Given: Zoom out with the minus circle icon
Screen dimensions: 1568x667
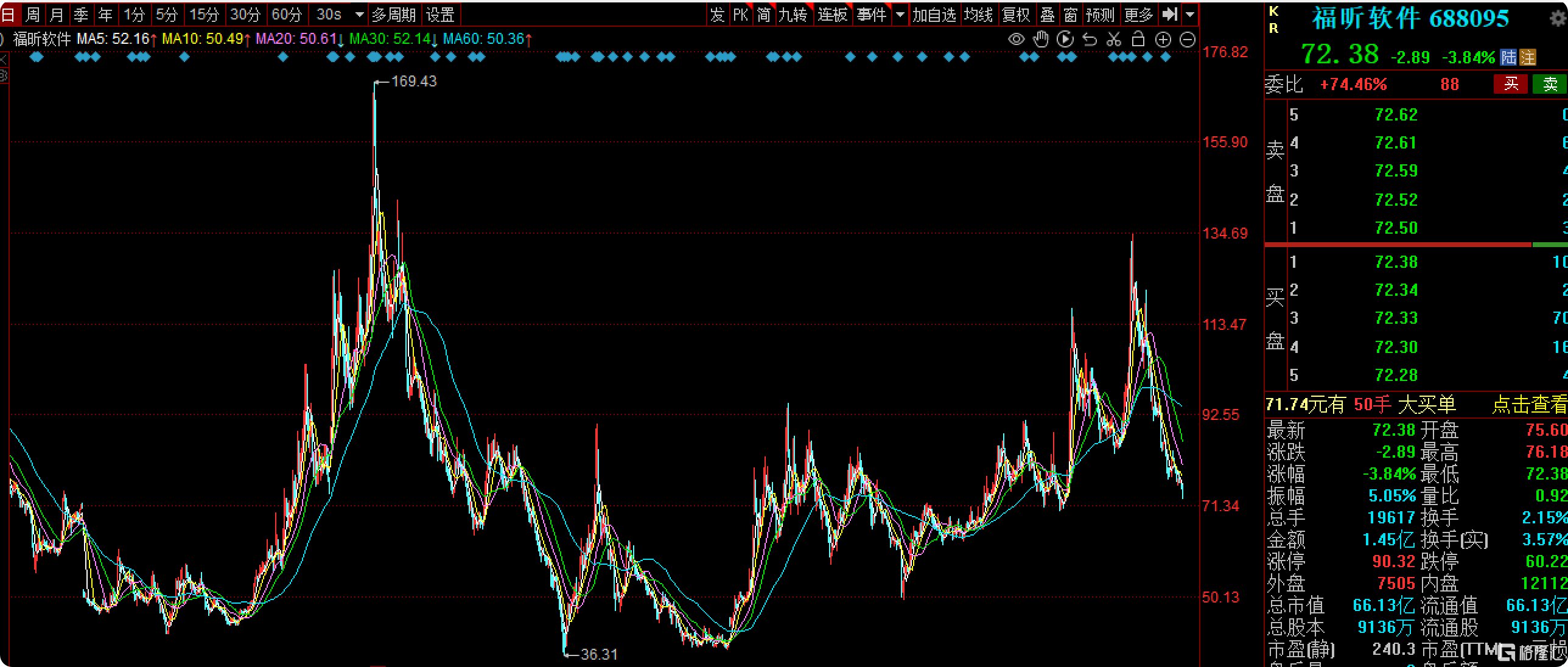Looking at the screenshot, I should point(1188,40).
